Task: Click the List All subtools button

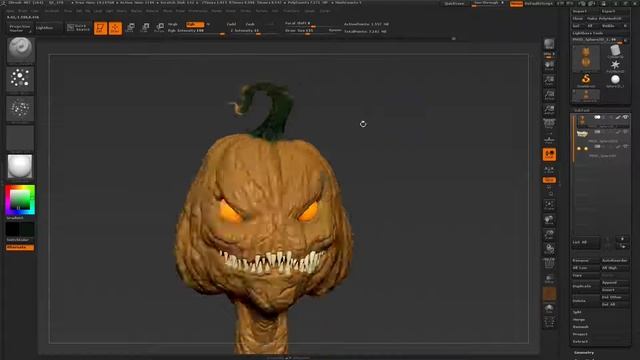Action: [585, 242]
